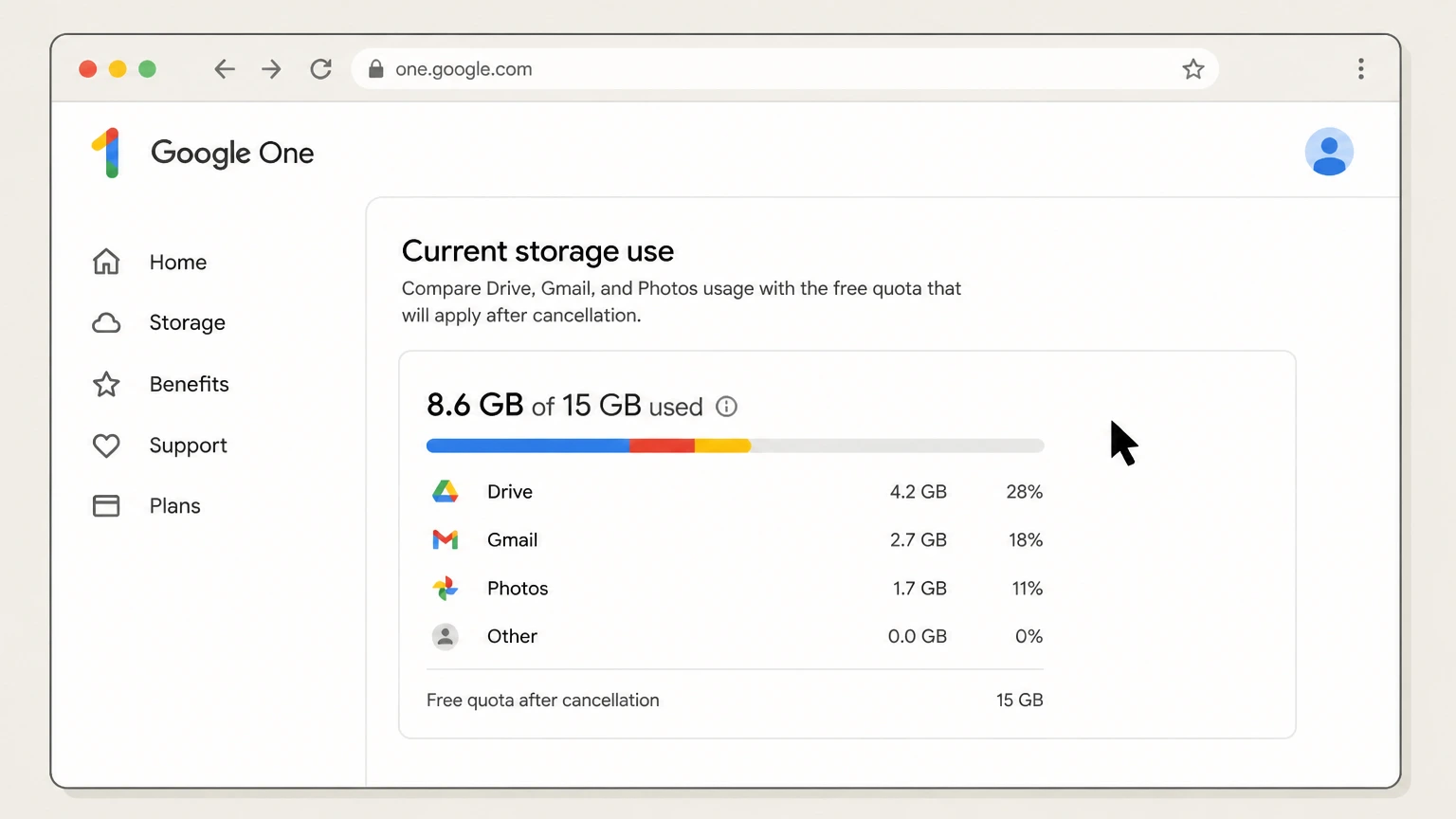This screenshot has width=1456, height=819.
Task: Bookmark the page with the star icon
Action: (x=1193, y=69)
